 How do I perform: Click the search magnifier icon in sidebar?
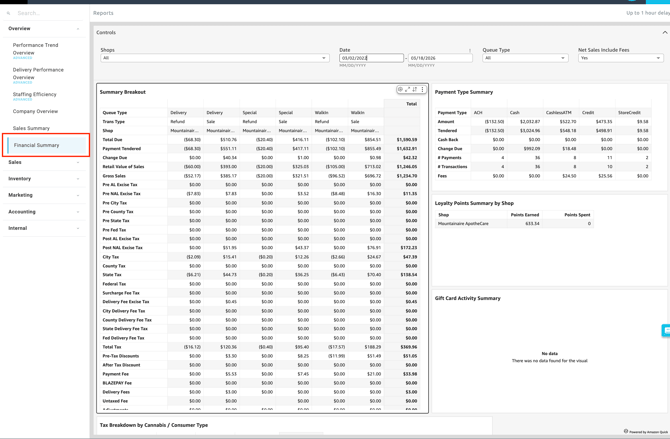[9, 13]
